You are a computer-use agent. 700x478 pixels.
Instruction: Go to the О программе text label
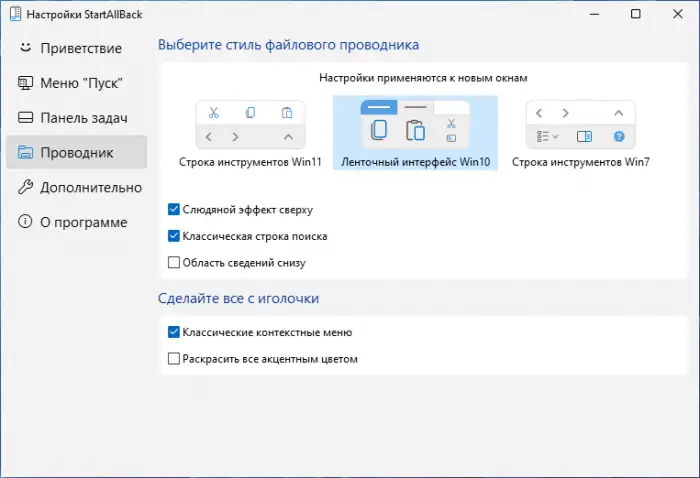84,222
